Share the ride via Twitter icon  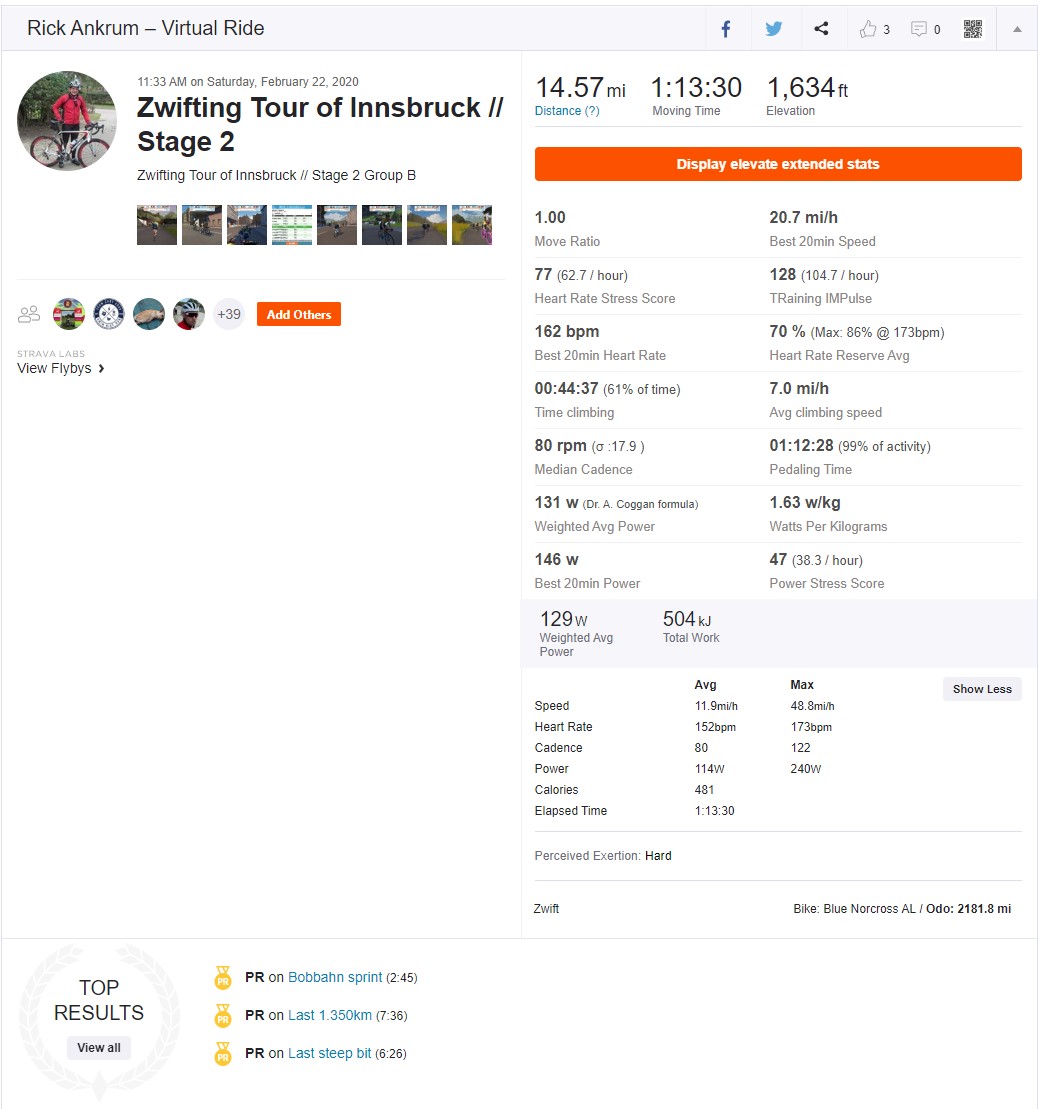coord(774,29)
